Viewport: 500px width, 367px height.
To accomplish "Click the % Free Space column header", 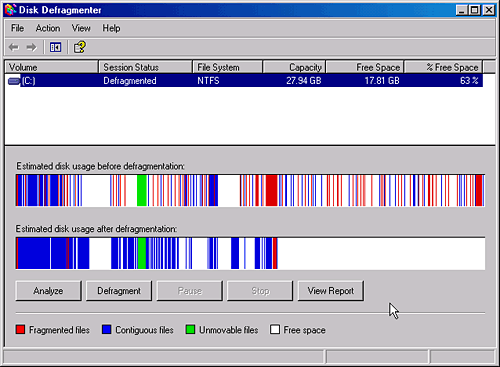I will [x=443, y=67].
